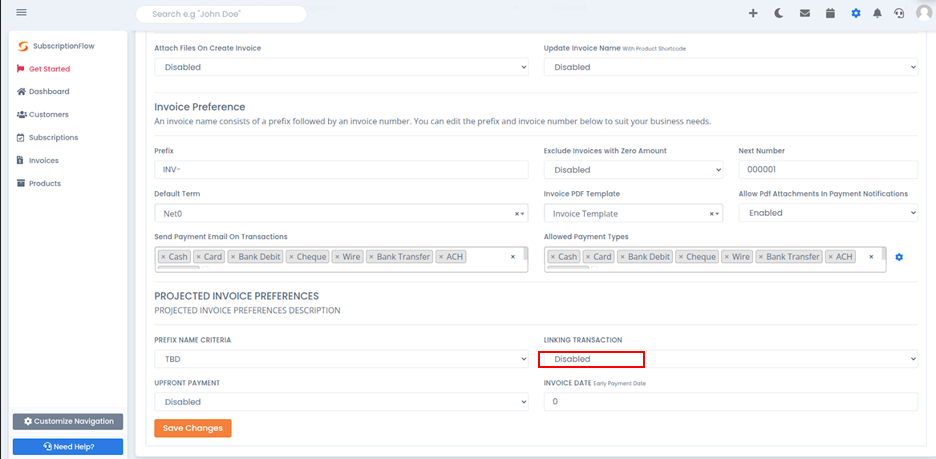The image size is (936, 459).
Task: Toggle dark mode moon icon
Action: (778, 13)
